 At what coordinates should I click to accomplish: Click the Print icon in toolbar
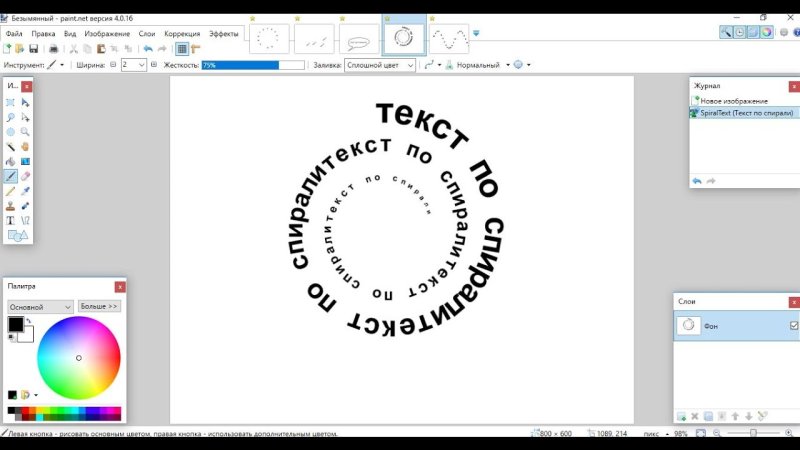pyautogui.click(x=52, y=49)
